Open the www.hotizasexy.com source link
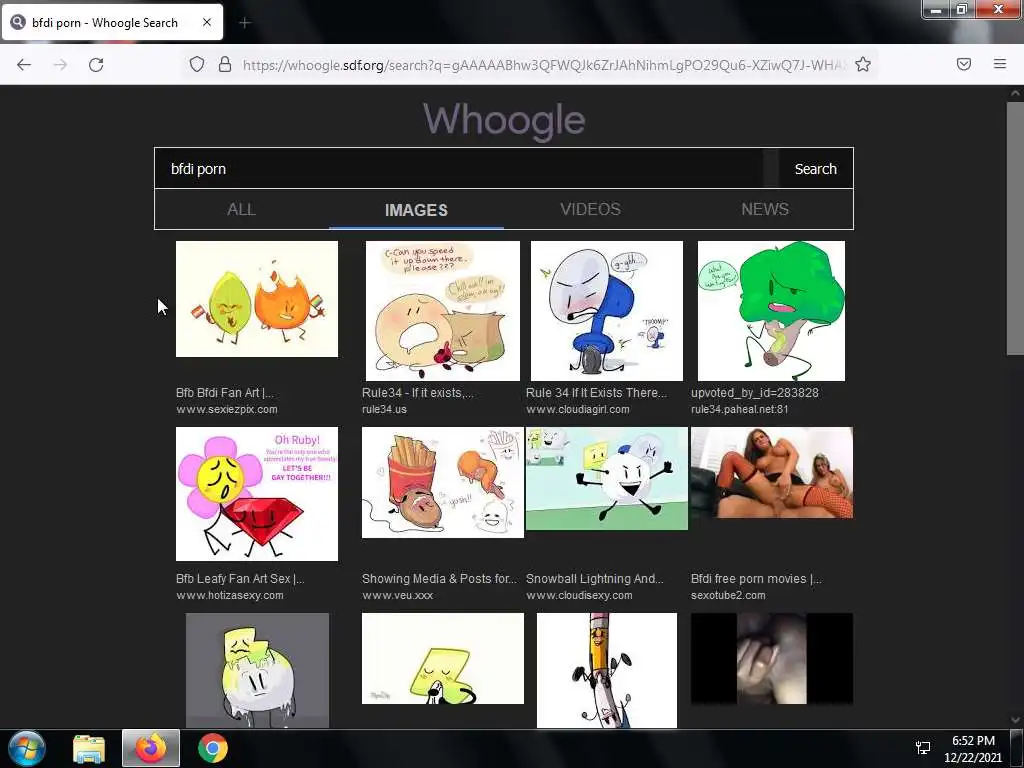 (229, 596)
